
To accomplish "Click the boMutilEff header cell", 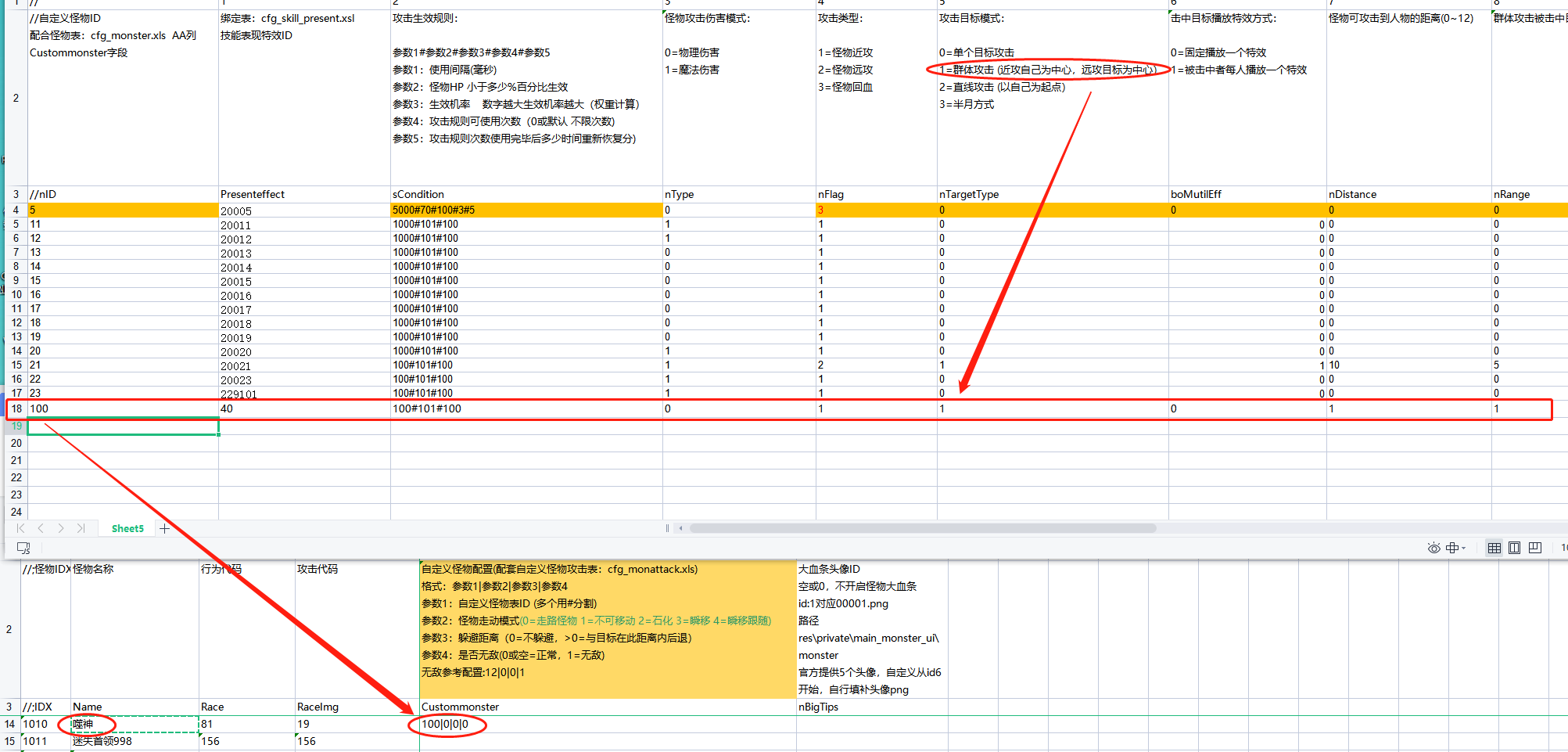I will pyautogui.click(x=1247, y=194).
